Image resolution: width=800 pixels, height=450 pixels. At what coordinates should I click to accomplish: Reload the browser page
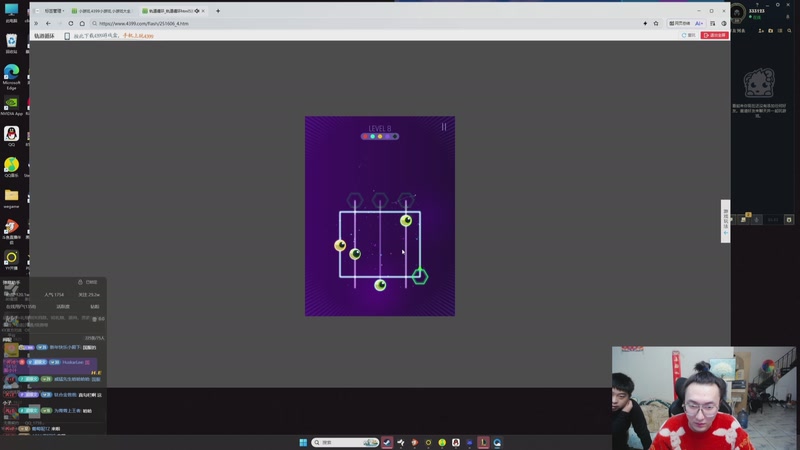[x=70, y=23]
